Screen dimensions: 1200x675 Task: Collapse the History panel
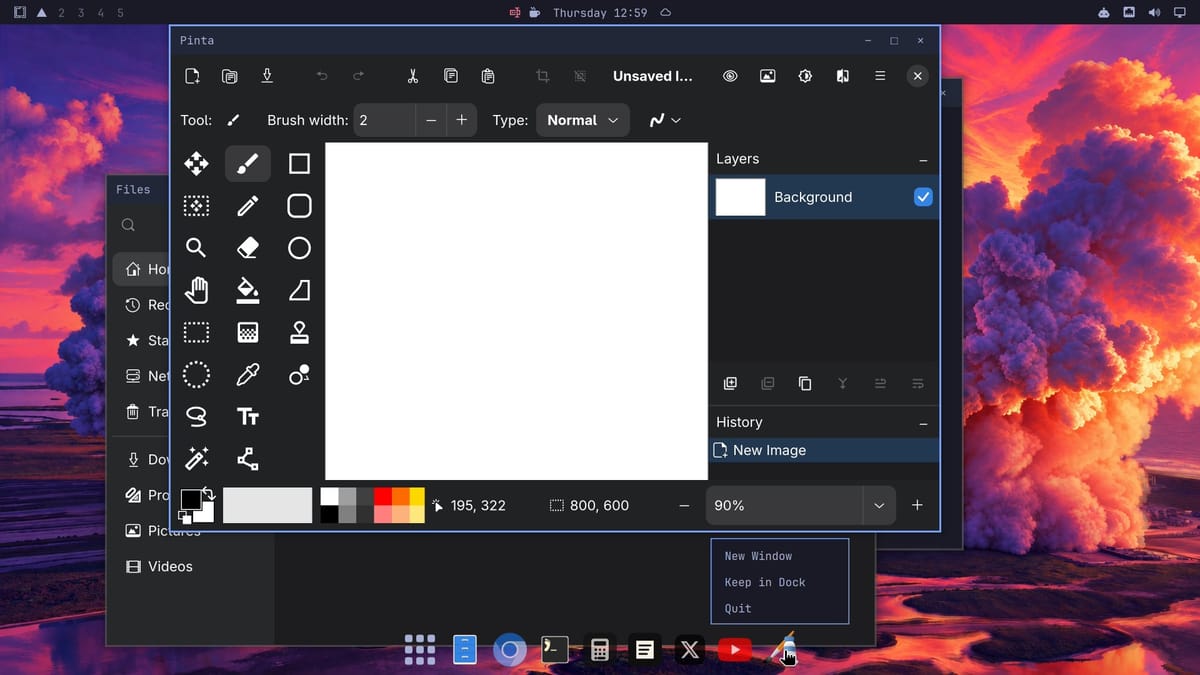point(923,423)
